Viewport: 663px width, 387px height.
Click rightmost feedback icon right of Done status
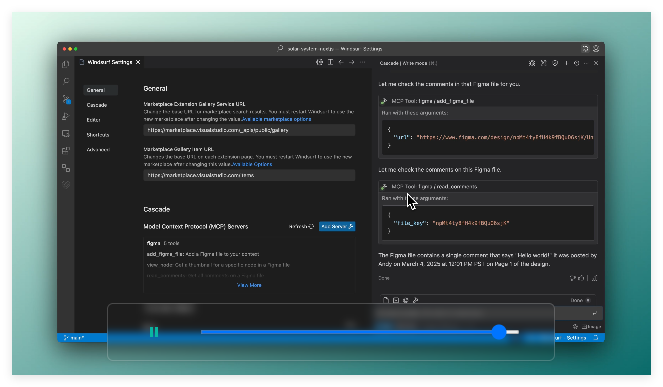click(595, 278)
